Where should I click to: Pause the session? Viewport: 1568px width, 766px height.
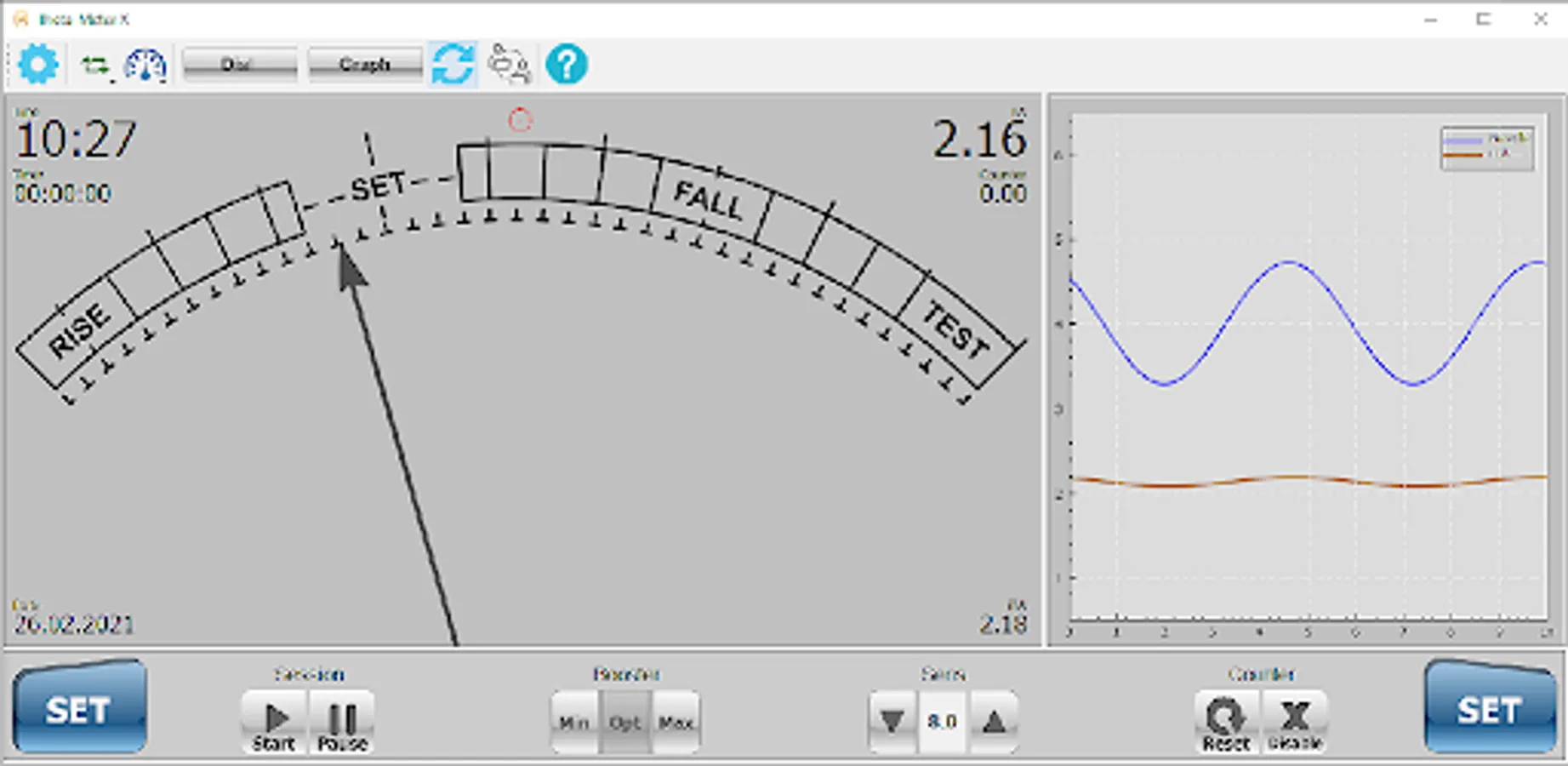(x=342, y=723)
